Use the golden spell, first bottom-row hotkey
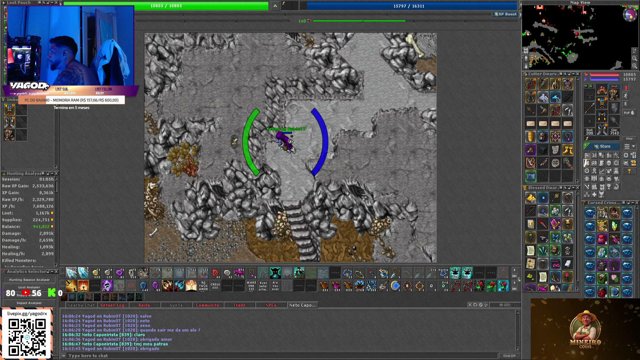Screen dimensions: 640x360 click(71, 285)
